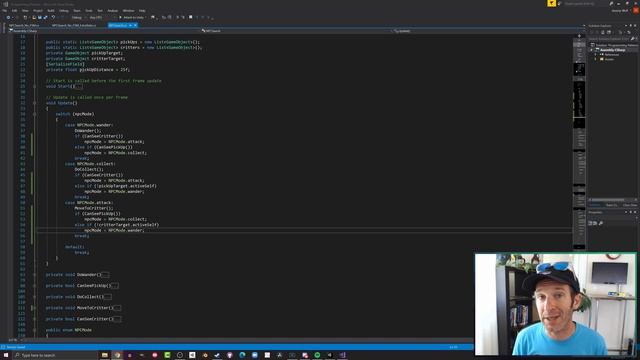Open the Project menu
Viewport: 640px width, 360px height.
38,11
